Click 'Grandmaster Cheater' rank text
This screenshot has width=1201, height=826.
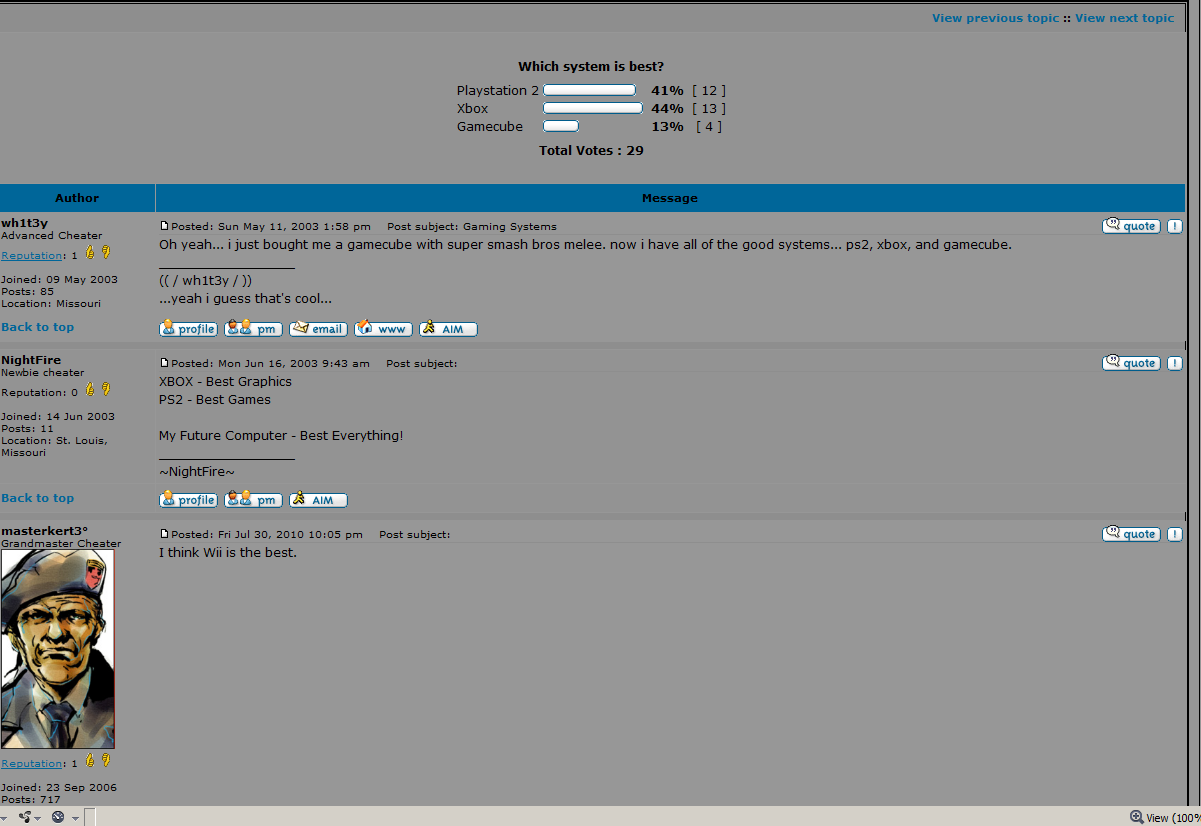click(x=61, y=544)
